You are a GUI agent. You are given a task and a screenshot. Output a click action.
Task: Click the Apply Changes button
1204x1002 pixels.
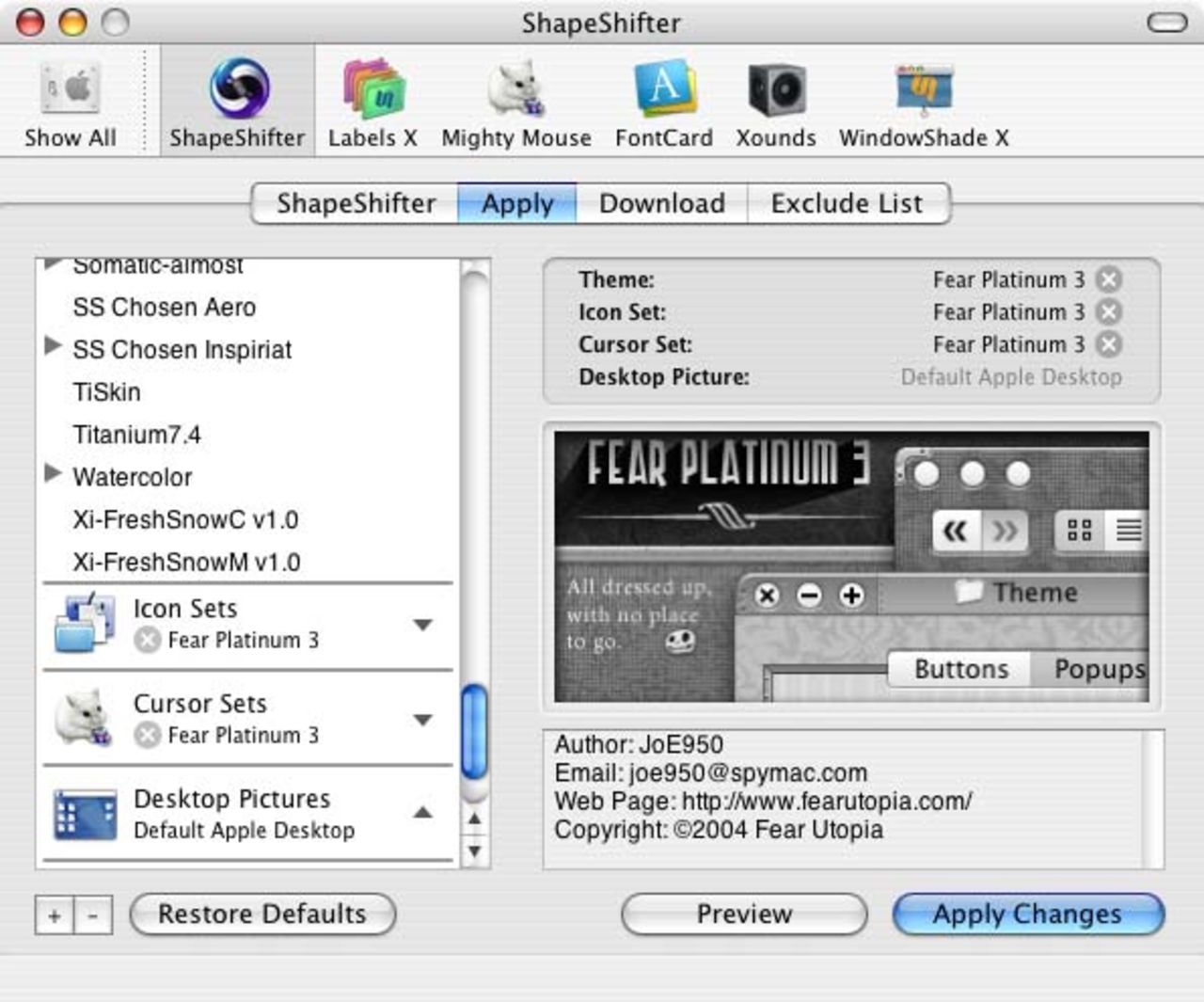point(1027,914)
